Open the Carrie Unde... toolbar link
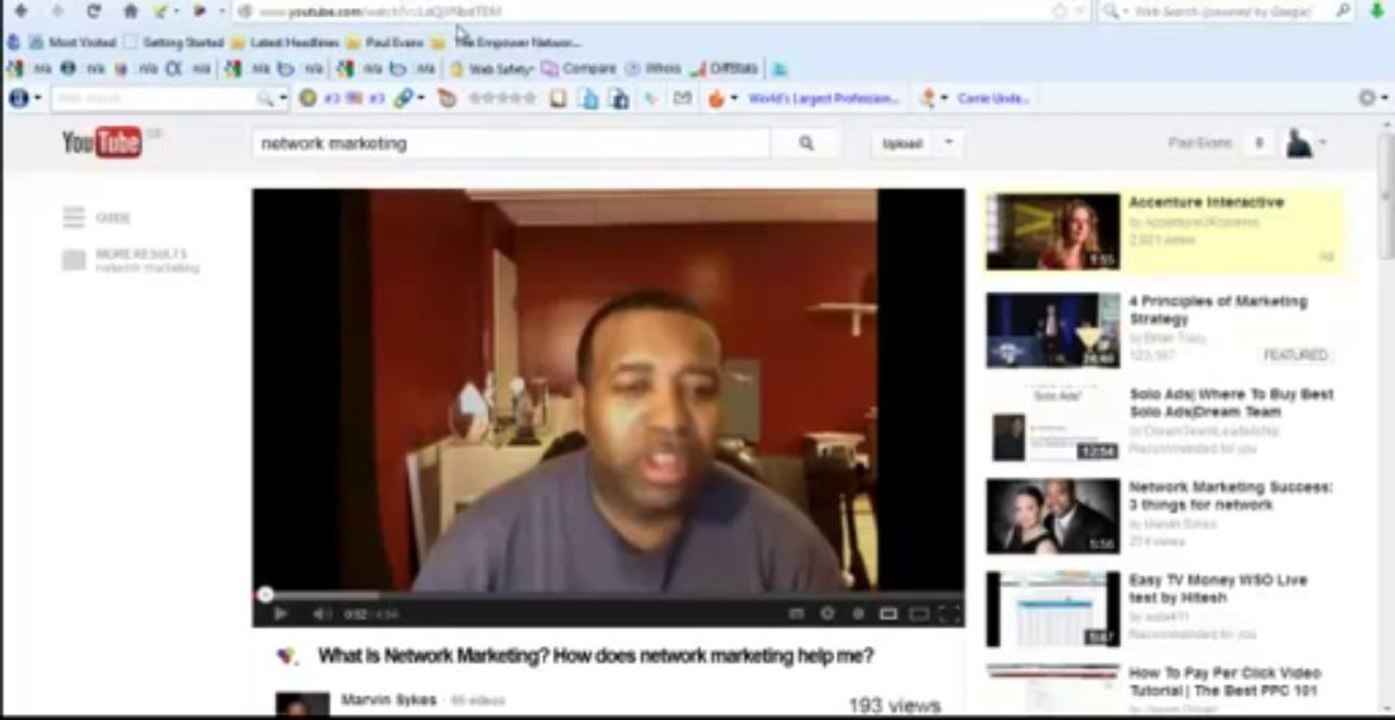This screenshot has height=720, width=1395. click(993, 98)
